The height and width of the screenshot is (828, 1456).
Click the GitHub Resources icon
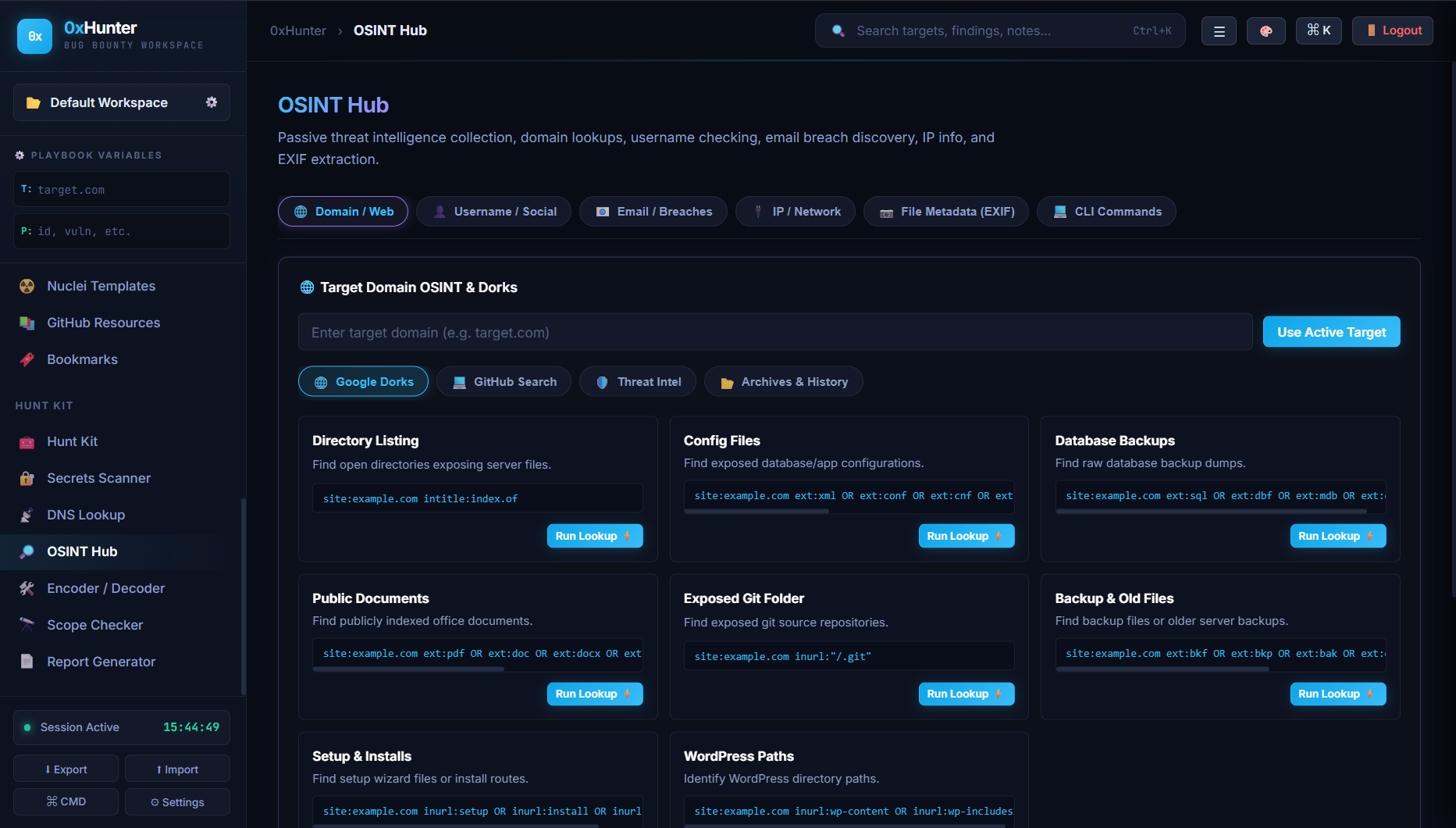pyautogui.click(x=27, y=323)
